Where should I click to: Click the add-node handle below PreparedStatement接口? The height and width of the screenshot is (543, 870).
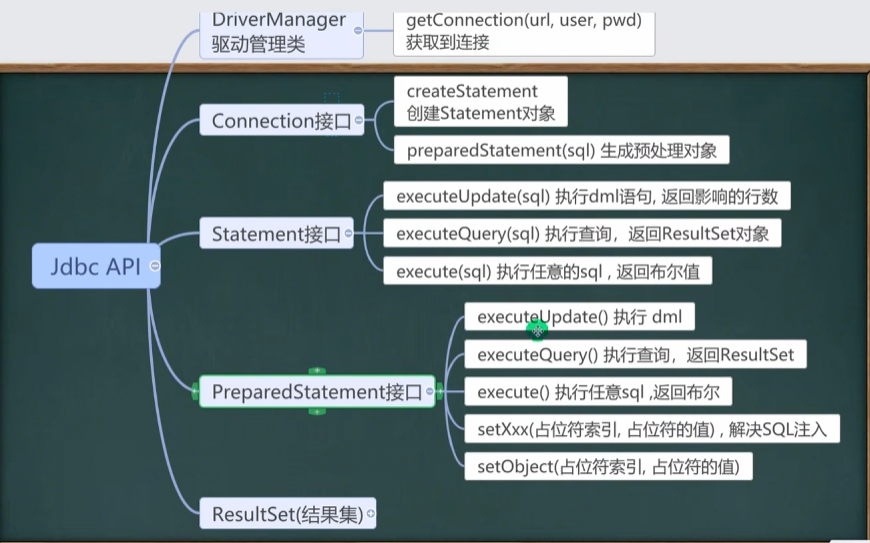(x=317, y=412)
